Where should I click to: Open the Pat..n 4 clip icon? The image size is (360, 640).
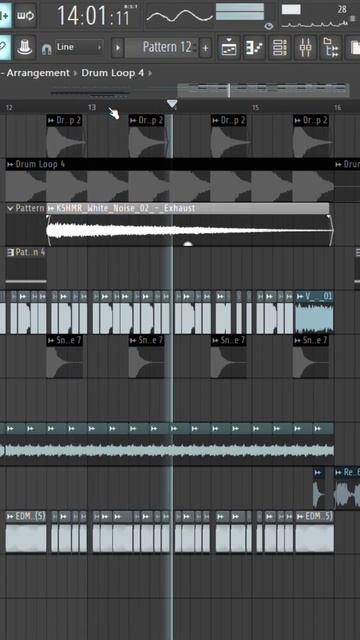pos(11,253)
